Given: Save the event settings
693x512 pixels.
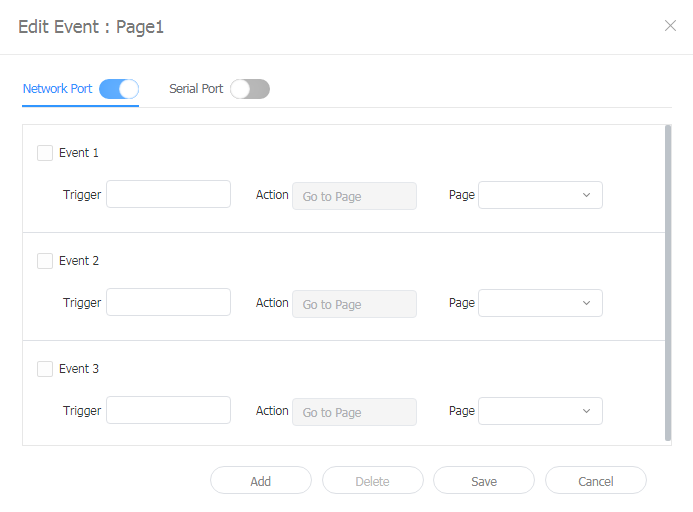Looking at the screenshot, I should [x=484, y=481].
